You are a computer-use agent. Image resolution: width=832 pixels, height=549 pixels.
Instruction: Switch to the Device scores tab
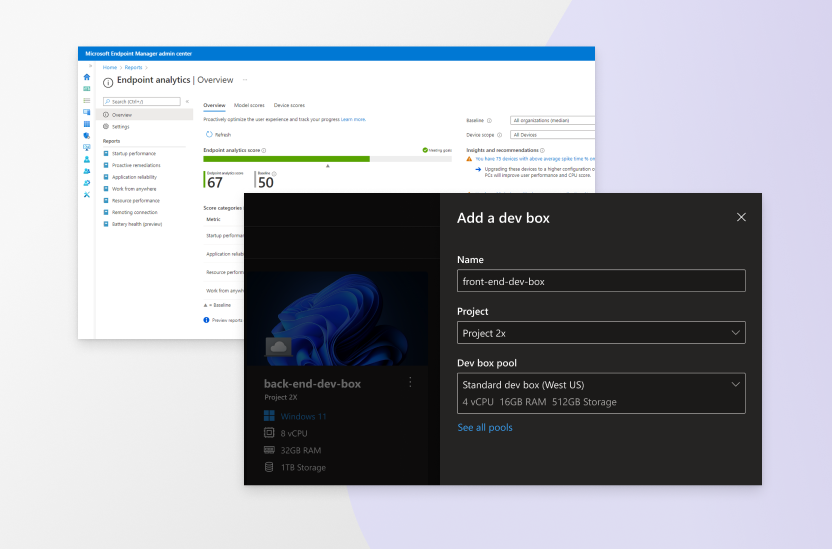pos(289,105)
